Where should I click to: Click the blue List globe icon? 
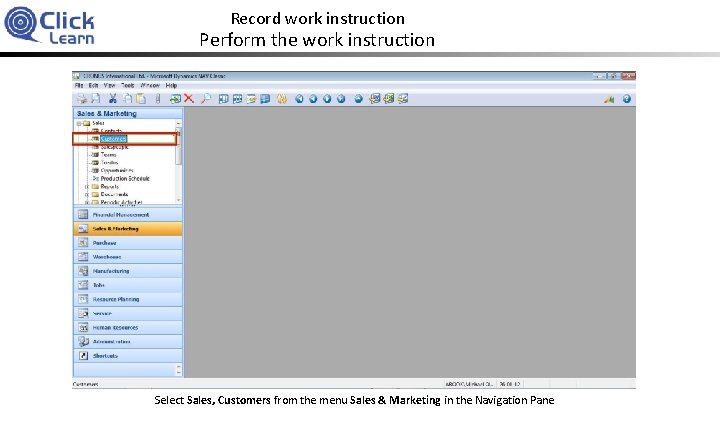(x=359, y=99)
